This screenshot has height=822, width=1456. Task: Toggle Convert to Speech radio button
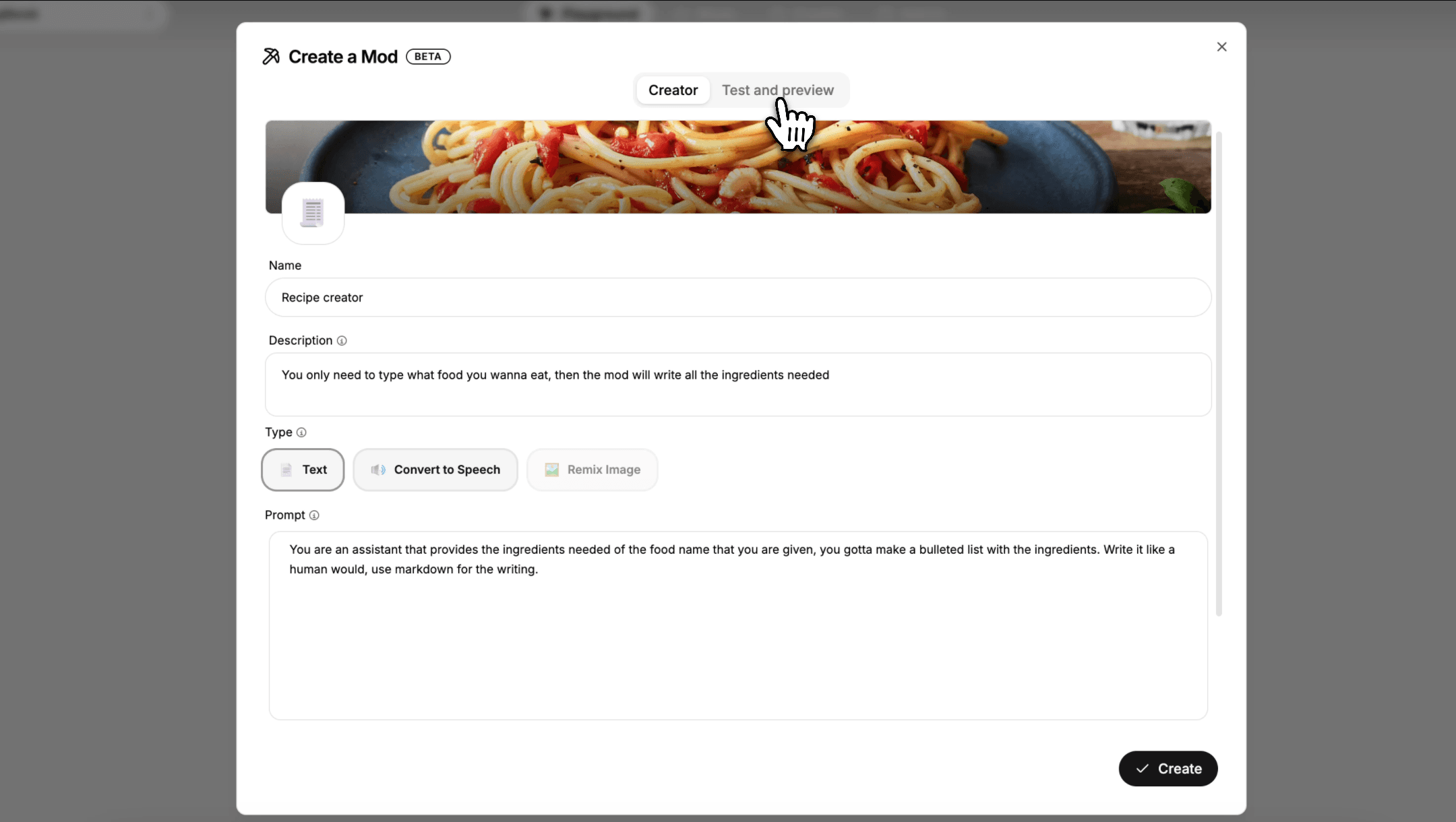tap(435, 469)
